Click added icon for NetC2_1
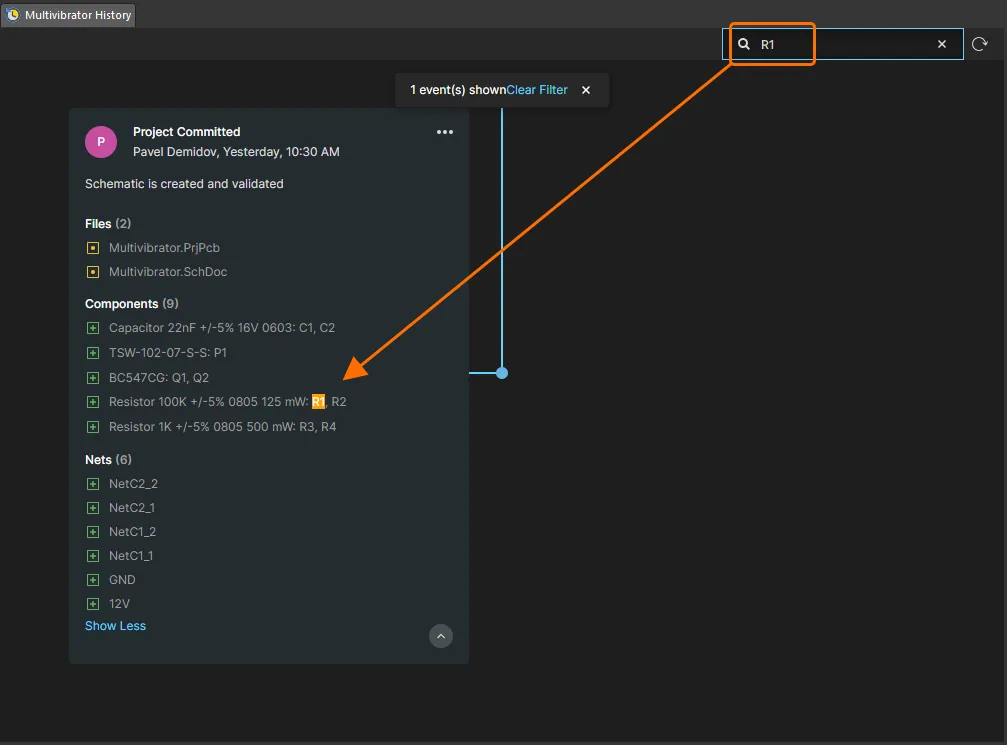Viewport: 1007px width, 745px height. coord(92,508)
